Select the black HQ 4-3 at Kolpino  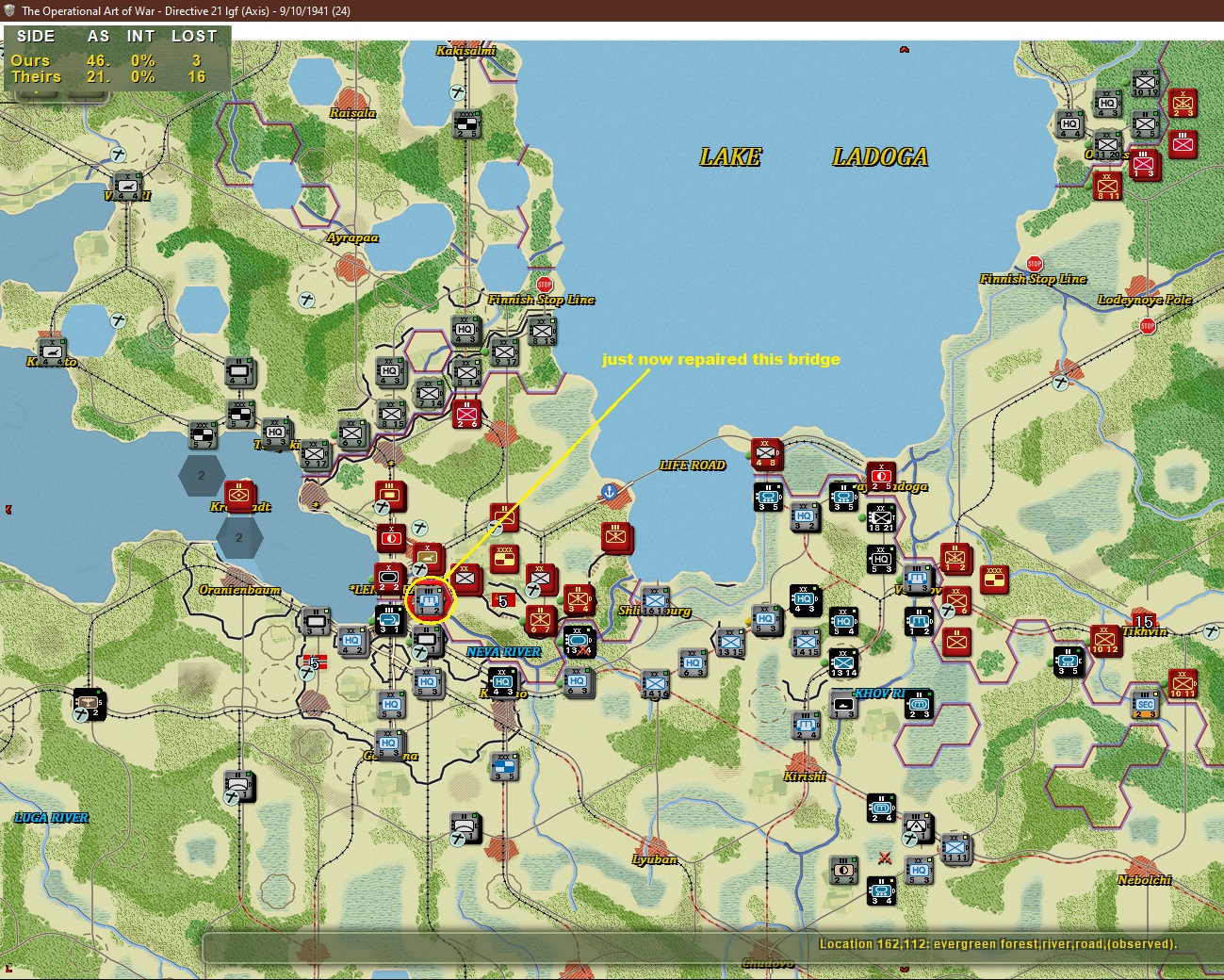[x=502, y=682]
